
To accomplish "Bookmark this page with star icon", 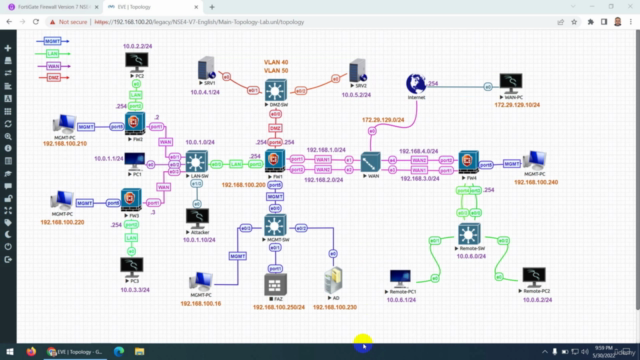I will 574,22.
